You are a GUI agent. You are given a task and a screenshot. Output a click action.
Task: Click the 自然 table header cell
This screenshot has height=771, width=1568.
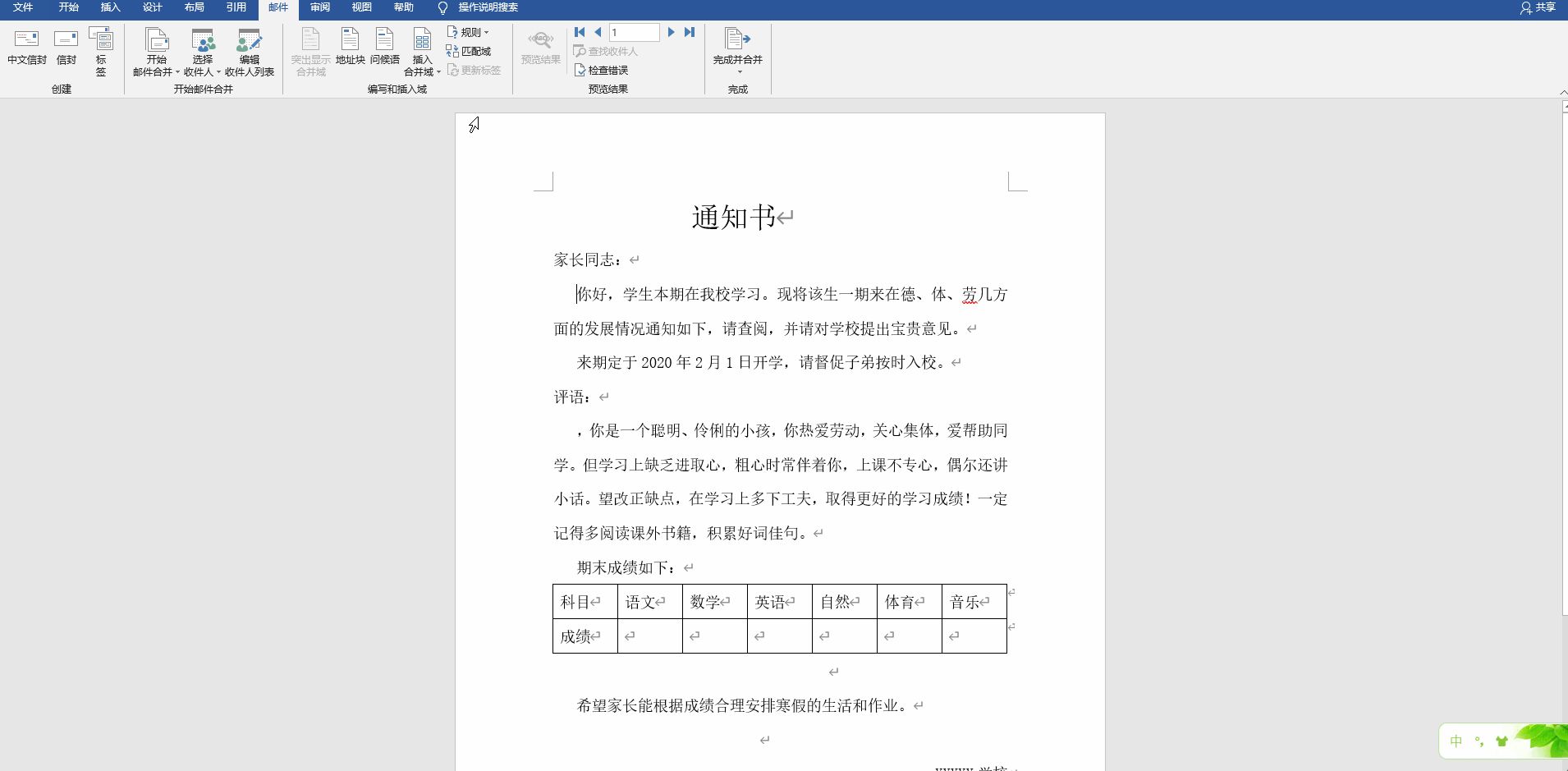(845, 602)
